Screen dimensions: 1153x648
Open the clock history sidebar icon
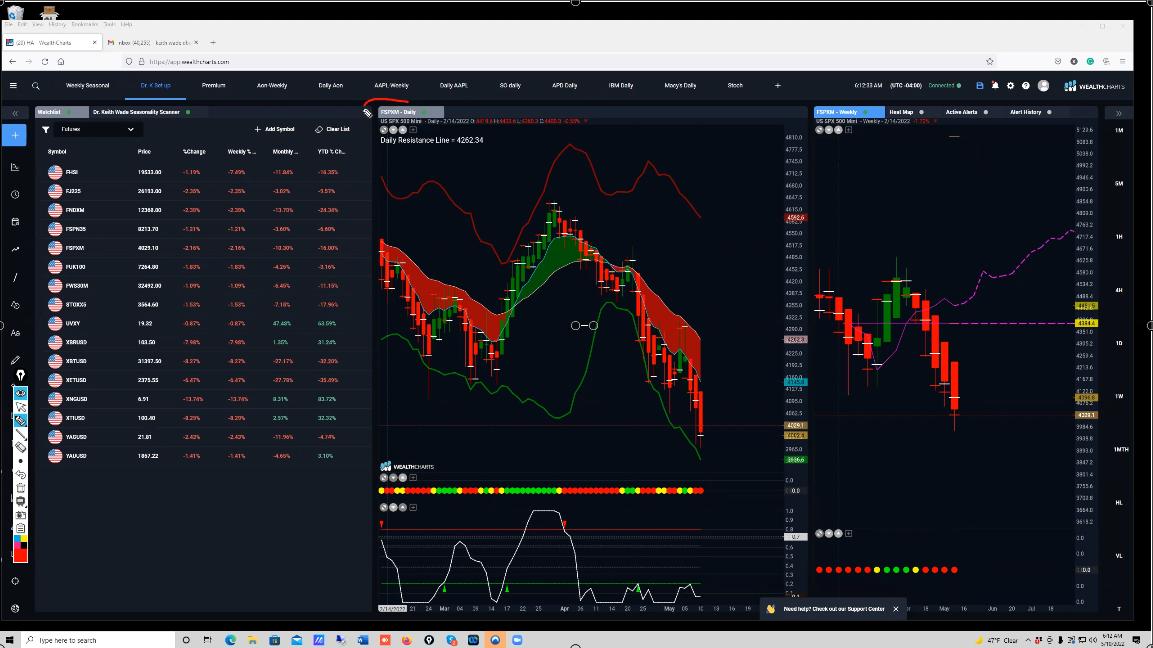point(15,195)
